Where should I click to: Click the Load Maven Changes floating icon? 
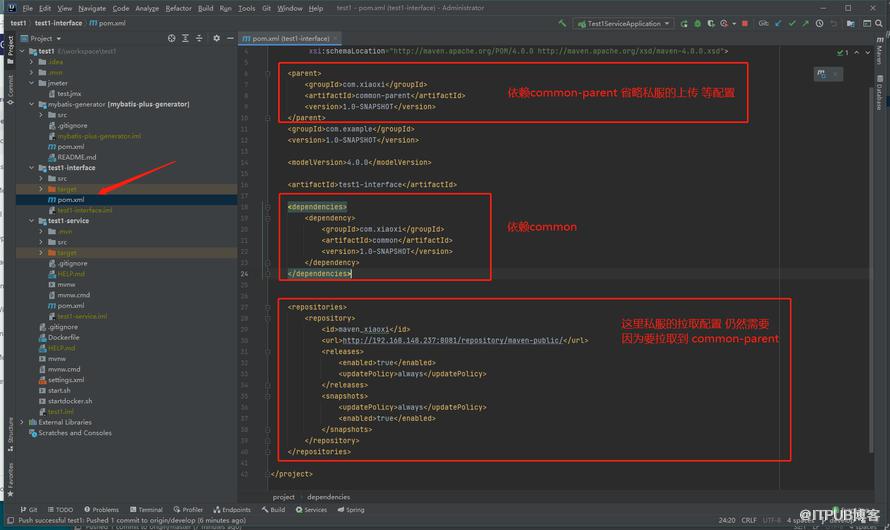point(821,74)
